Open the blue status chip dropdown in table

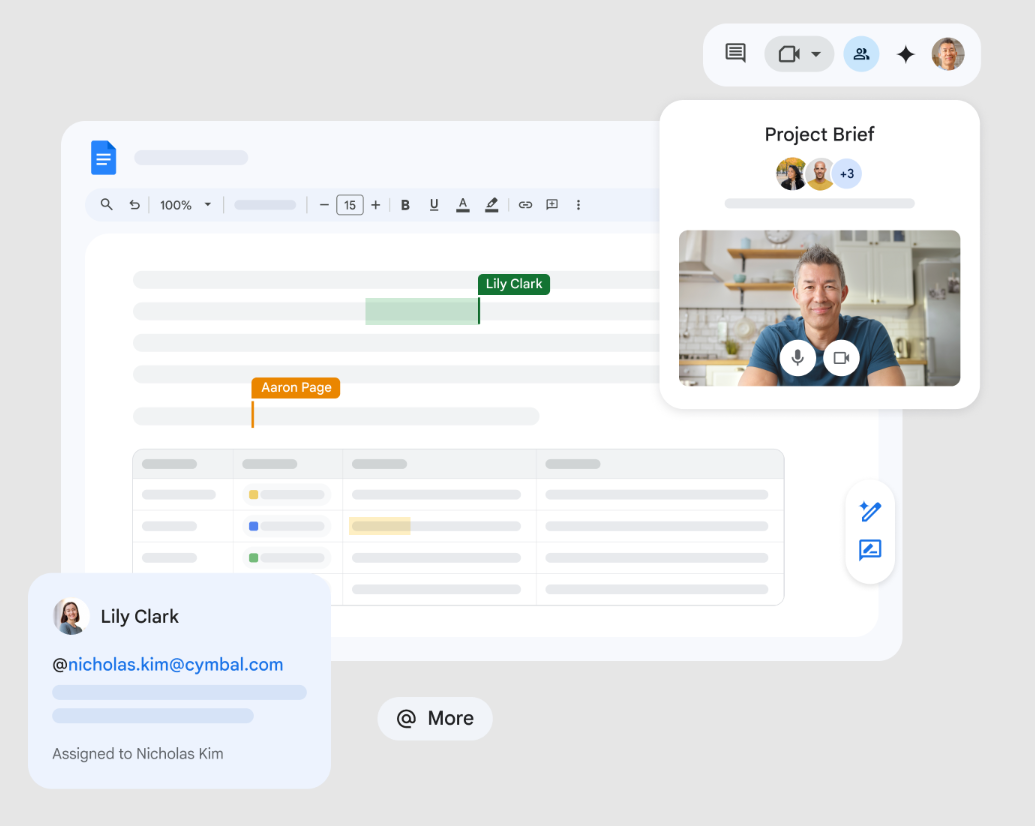point(287,526)
